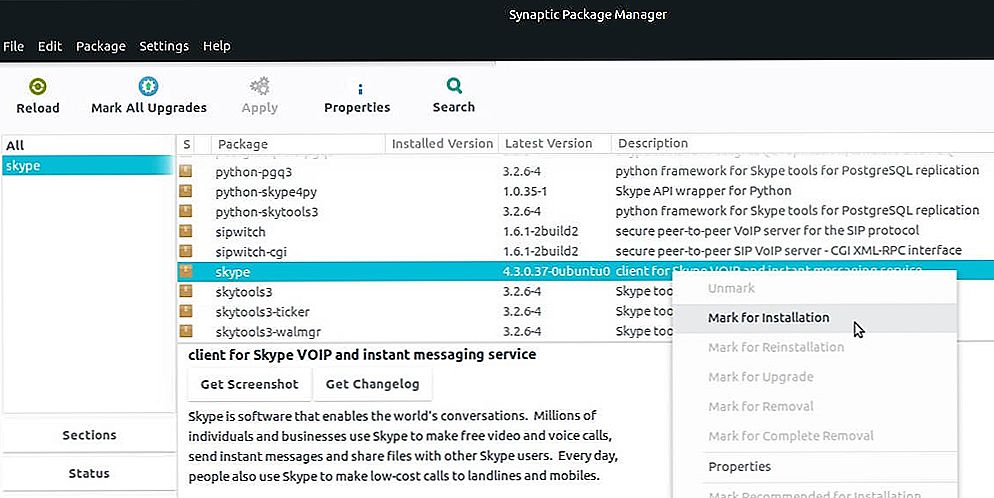Click status box icon for sipwitch row
Image resolution: width=994 pixels, height=498 pixels.
185,231
